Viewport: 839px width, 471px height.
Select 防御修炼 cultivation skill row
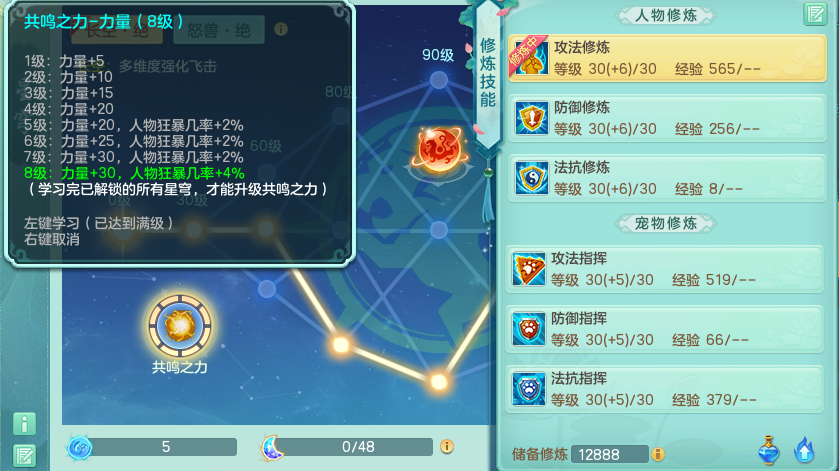coord(667,118)
